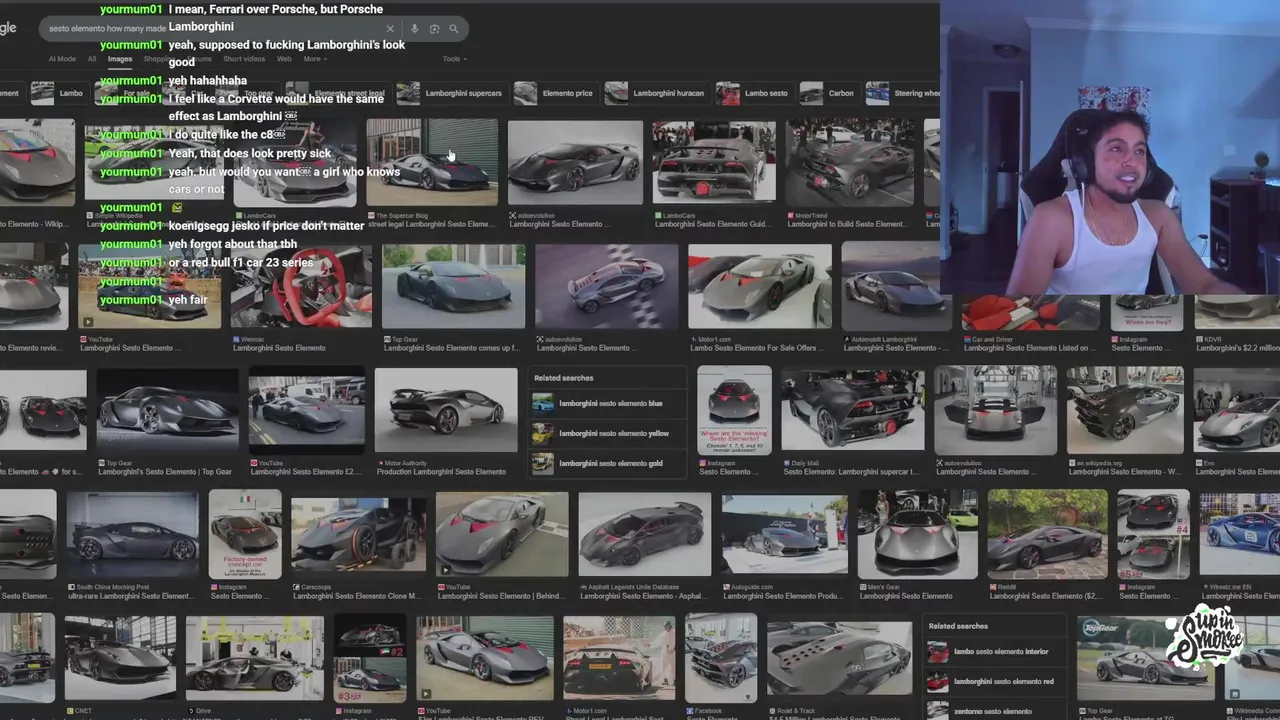The width and height of the screenshot is (1280, 720).
Task: Open the Motor1.com Sesto Elemento For Sale image
Action: 759,285
